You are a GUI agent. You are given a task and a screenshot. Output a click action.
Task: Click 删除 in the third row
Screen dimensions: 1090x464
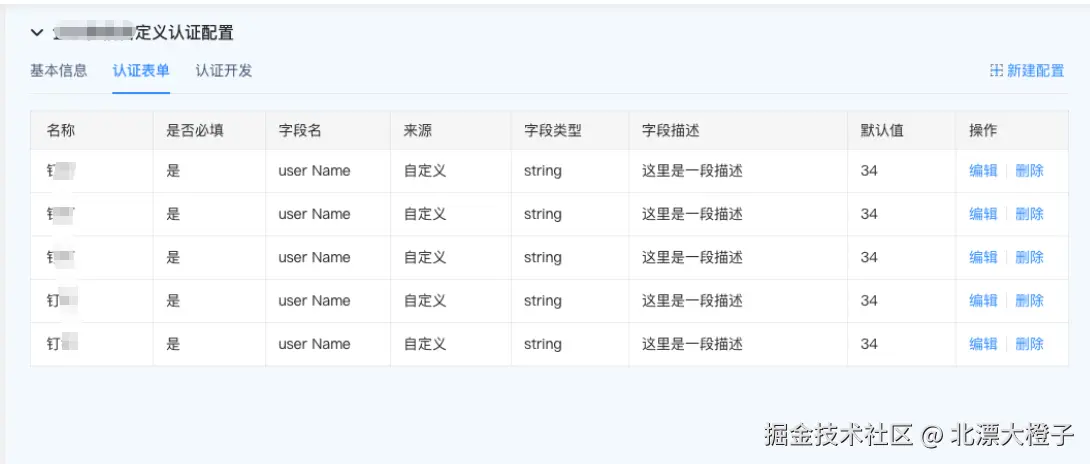[x=1029, y=257]
